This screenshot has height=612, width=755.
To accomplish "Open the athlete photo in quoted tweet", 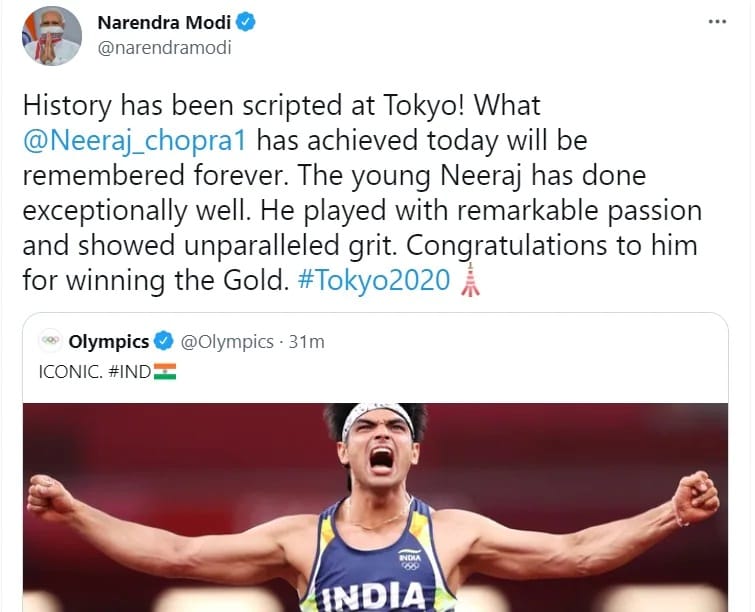I will (375, 508).
